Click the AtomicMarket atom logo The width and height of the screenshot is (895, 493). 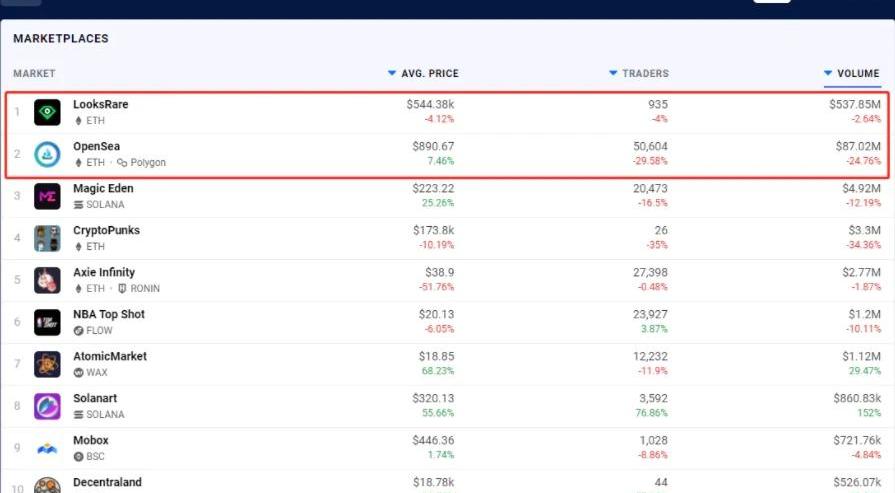47,364
